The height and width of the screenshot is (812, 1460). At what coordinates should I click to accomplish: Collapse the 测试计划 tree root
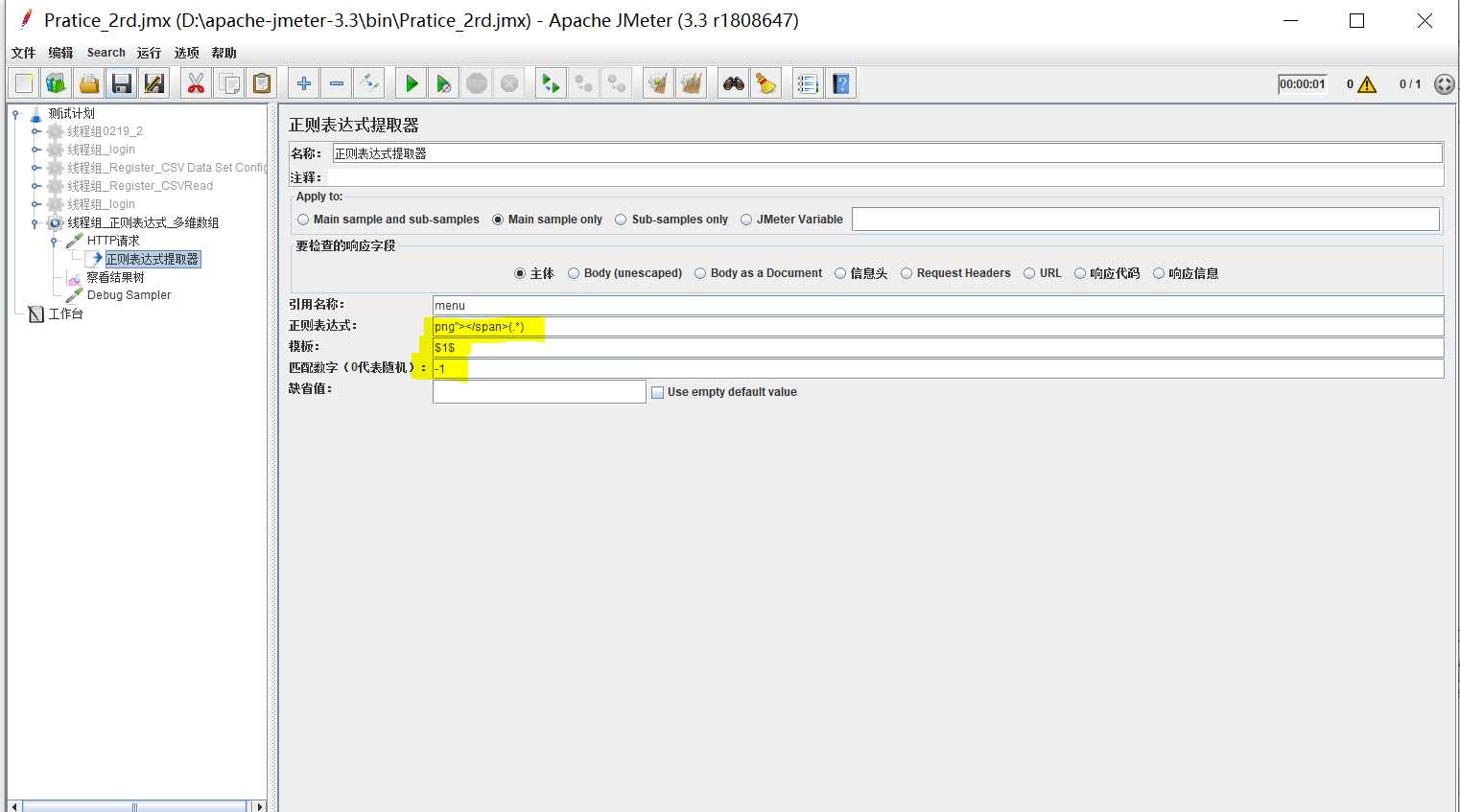(15, 113)
